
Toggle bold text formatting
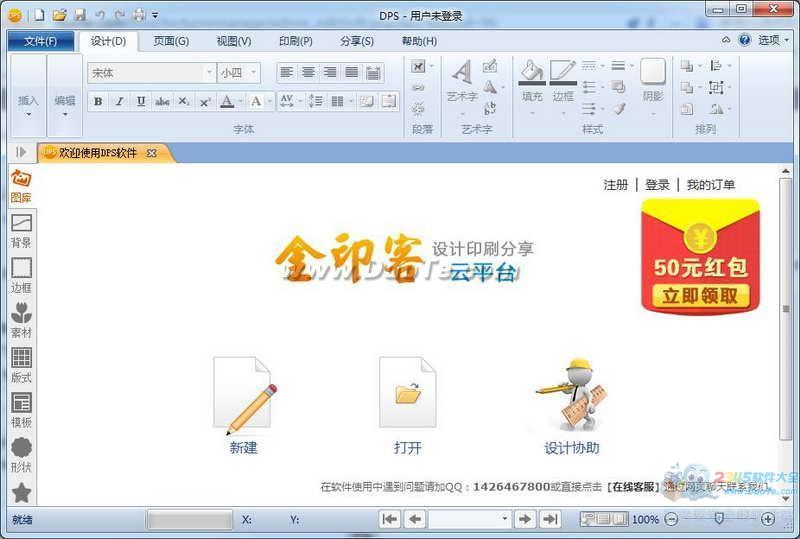(x=98, y=102)
